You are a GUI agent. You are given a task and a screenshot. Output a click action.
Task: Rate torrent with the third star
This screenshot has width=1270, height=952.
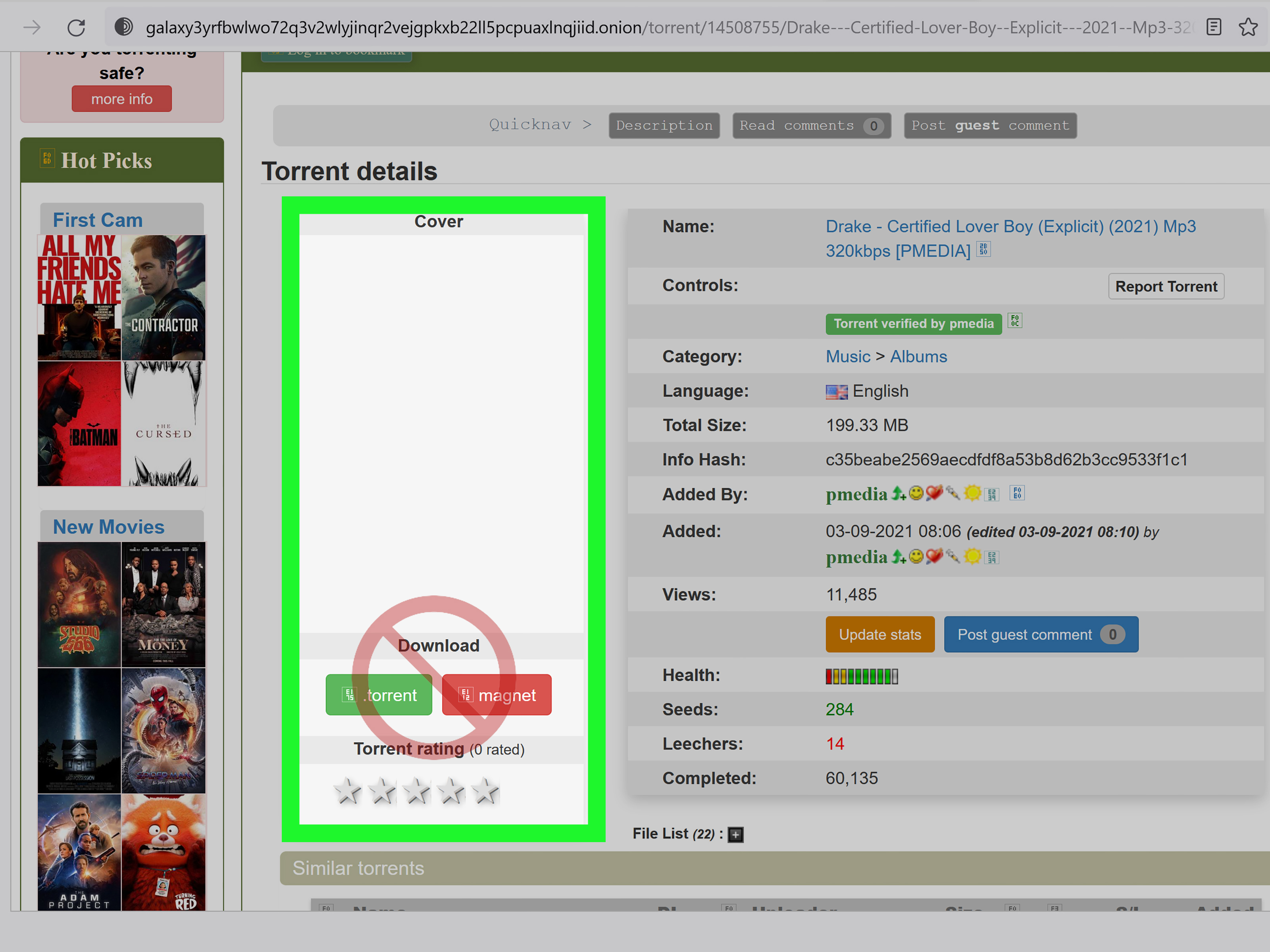pyautogui.click(x=417, y=791)
